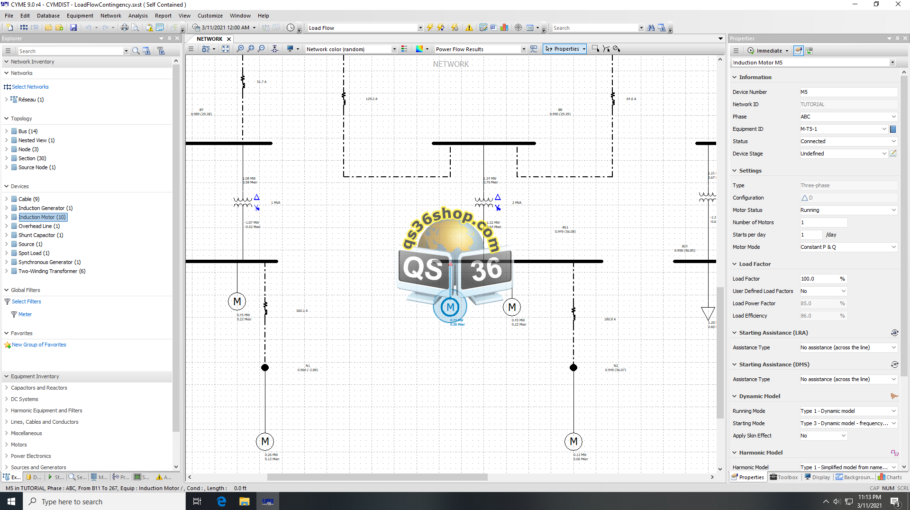
Task: Run the Load Flow analysis lightning bolt icon
Action: pos(430,28)
